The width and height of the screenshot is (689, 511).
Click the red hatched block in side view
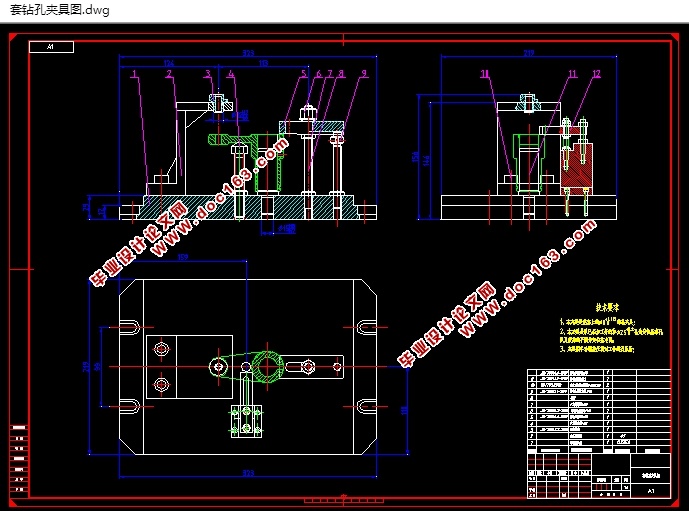click(x=577, y=168)
